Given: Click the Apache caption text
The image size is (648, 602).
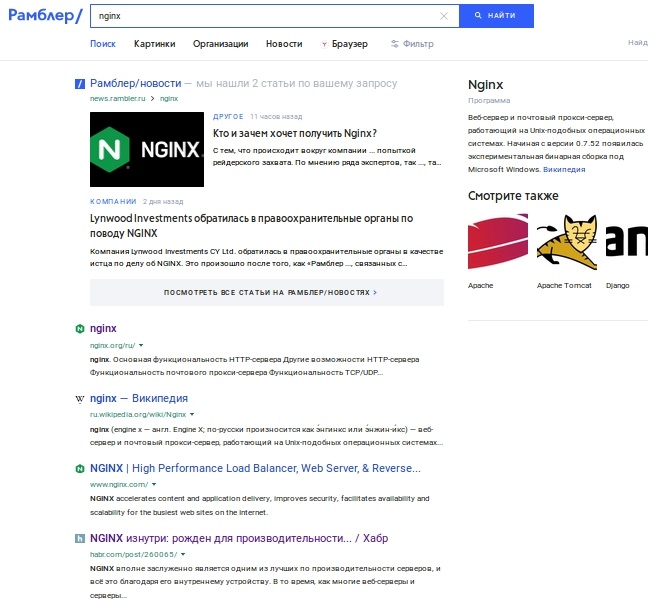Looking at the screenshot, I should click(481, 286).
